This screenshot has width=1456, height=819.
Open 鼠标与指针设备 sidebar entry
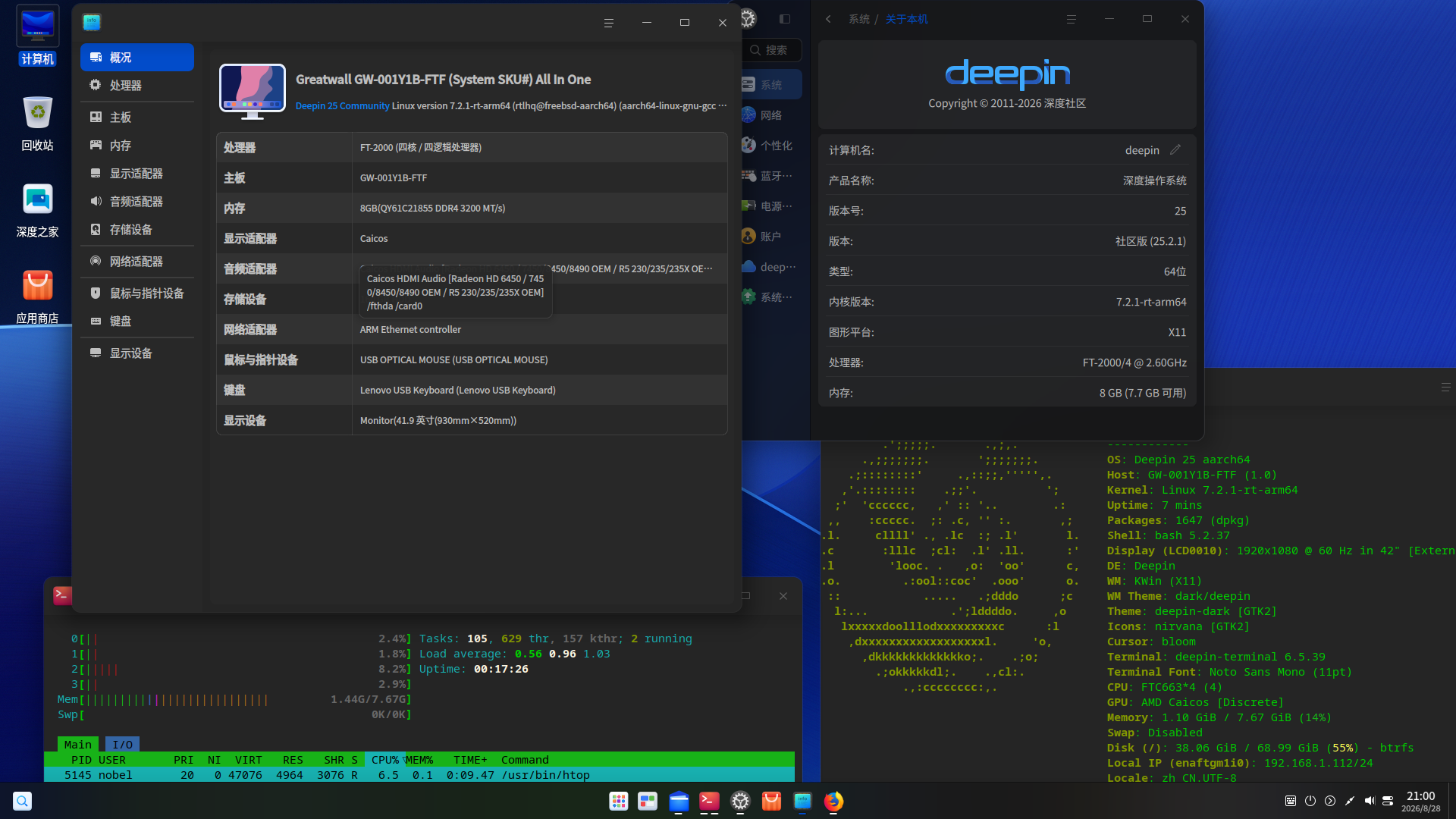(137, 293)
